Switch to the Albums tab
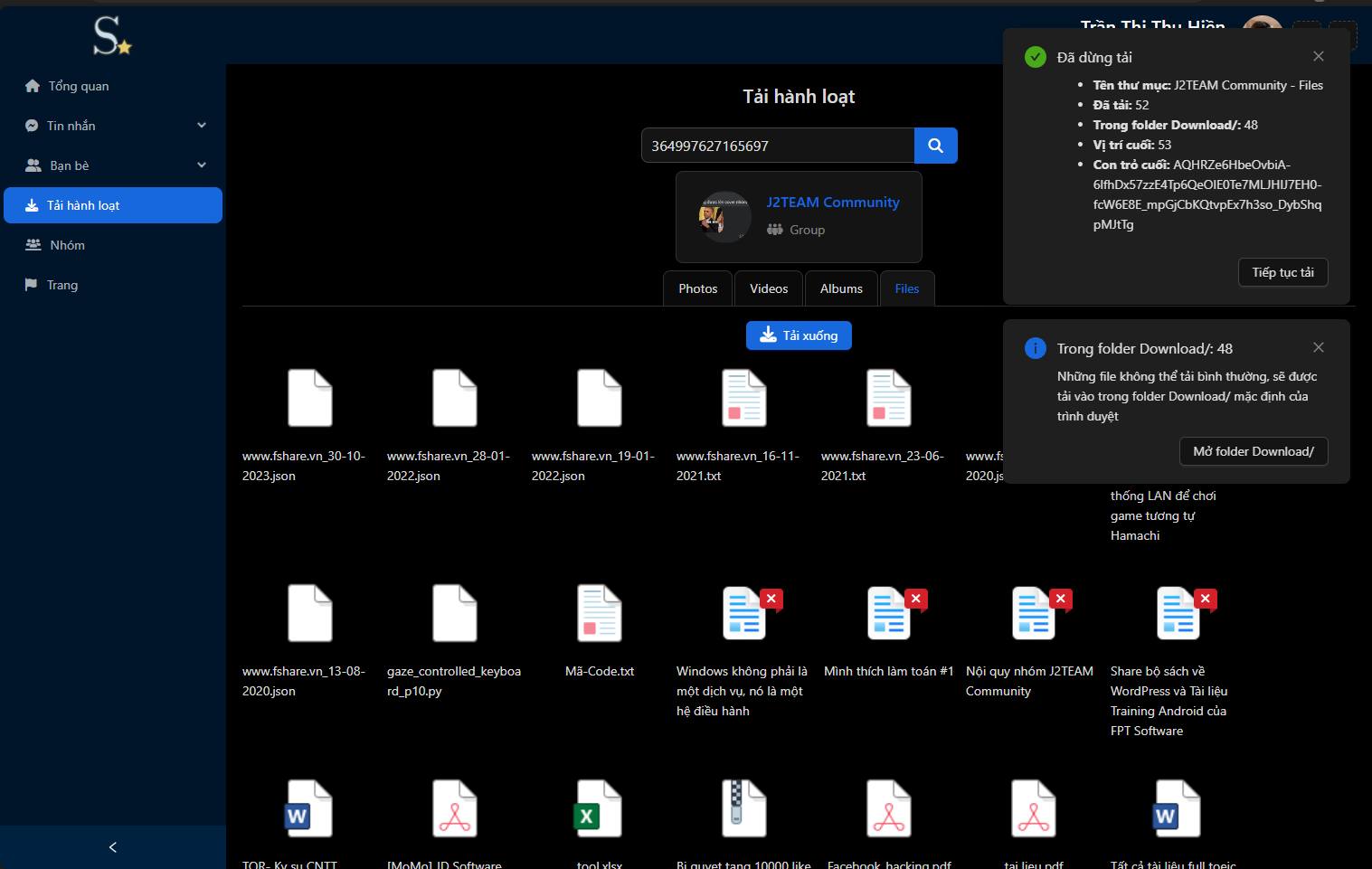Viewport: 1372px width, 869px height. tap(841, 288)
